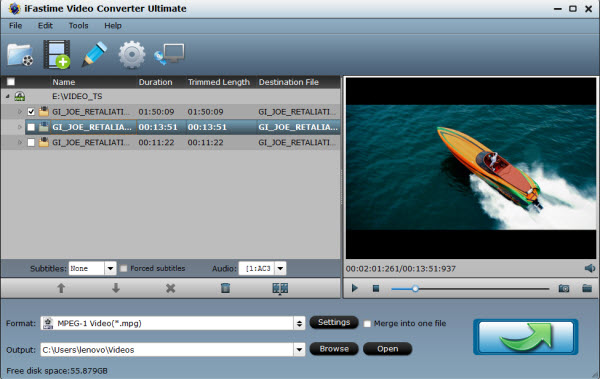Enable Merge into one file
This screenshot has width=600, height=379.
(367, 323)
